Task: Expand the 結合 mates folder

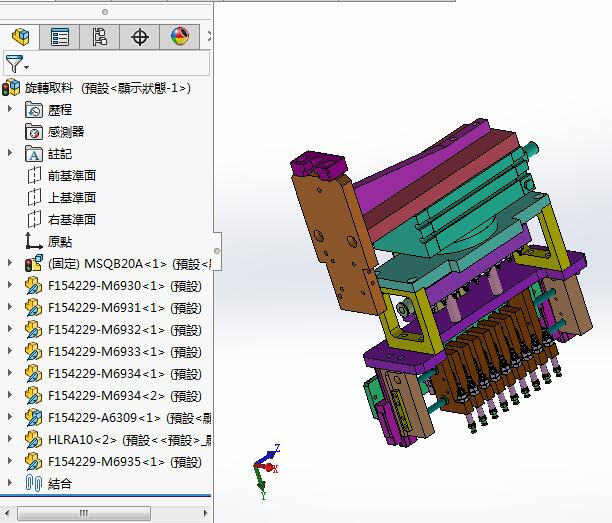Action: pos(10,483)
